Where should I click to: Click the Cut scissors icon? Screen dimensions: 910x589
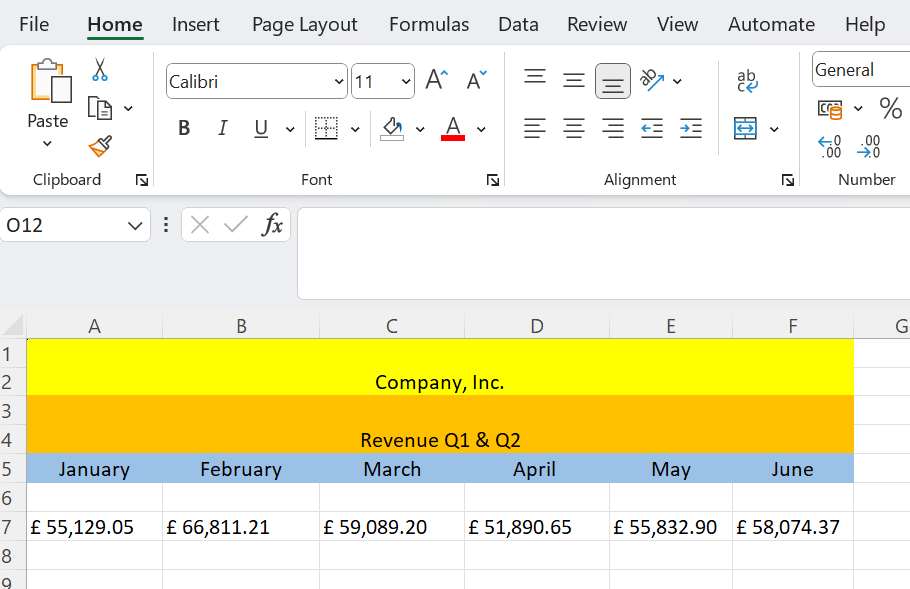[x=100, y=70]
